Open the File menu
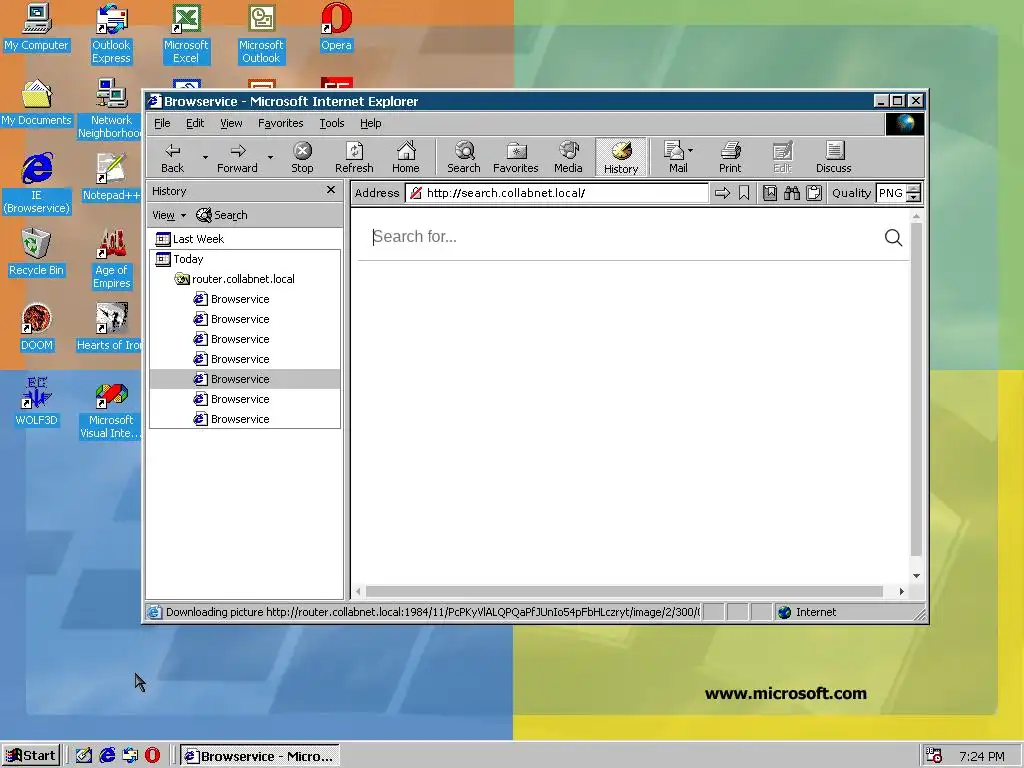The image size is (1024, 768). click(162, 123)
